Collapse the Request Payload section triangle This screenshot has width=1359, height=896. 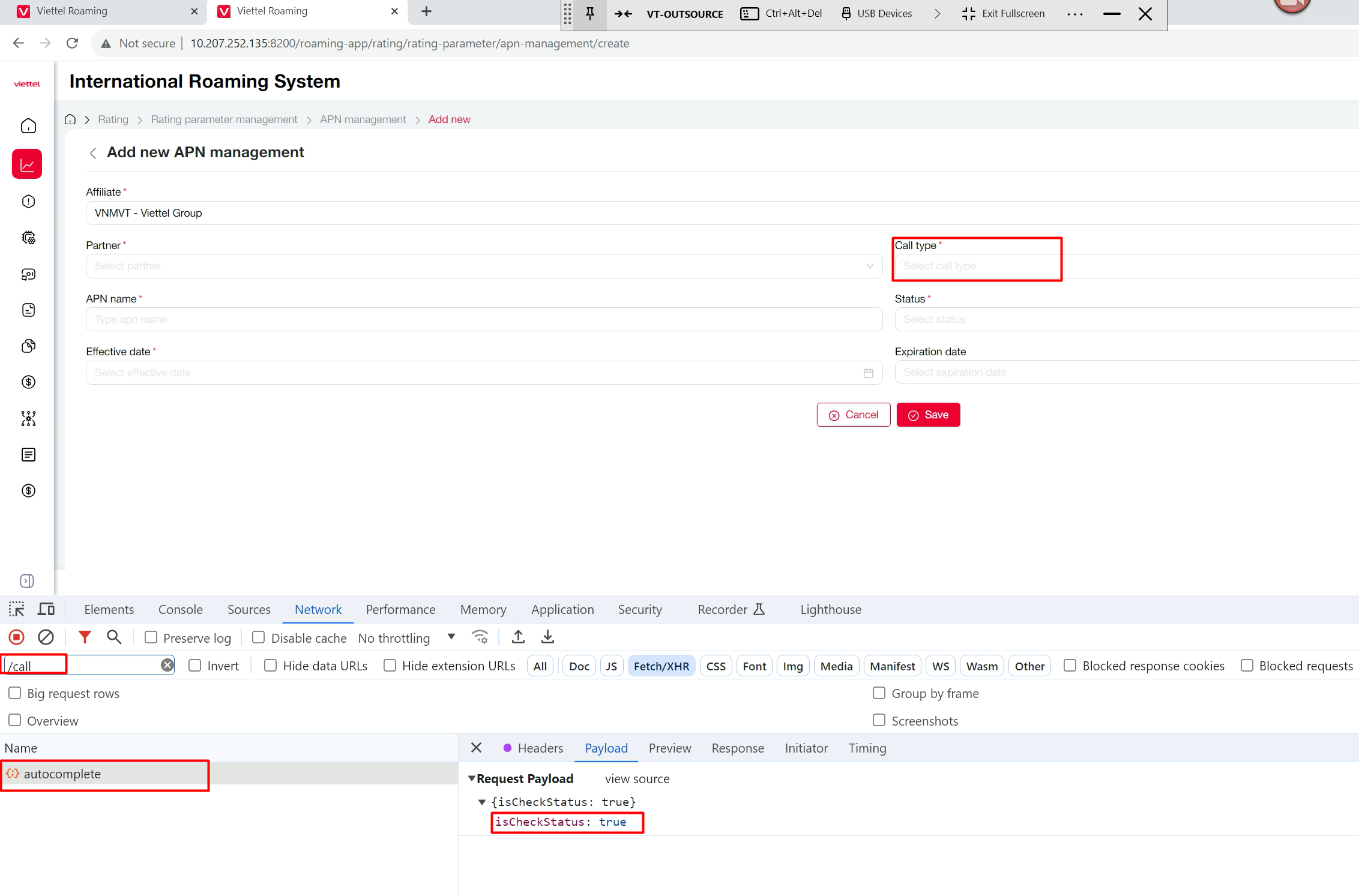pos(472,778)
